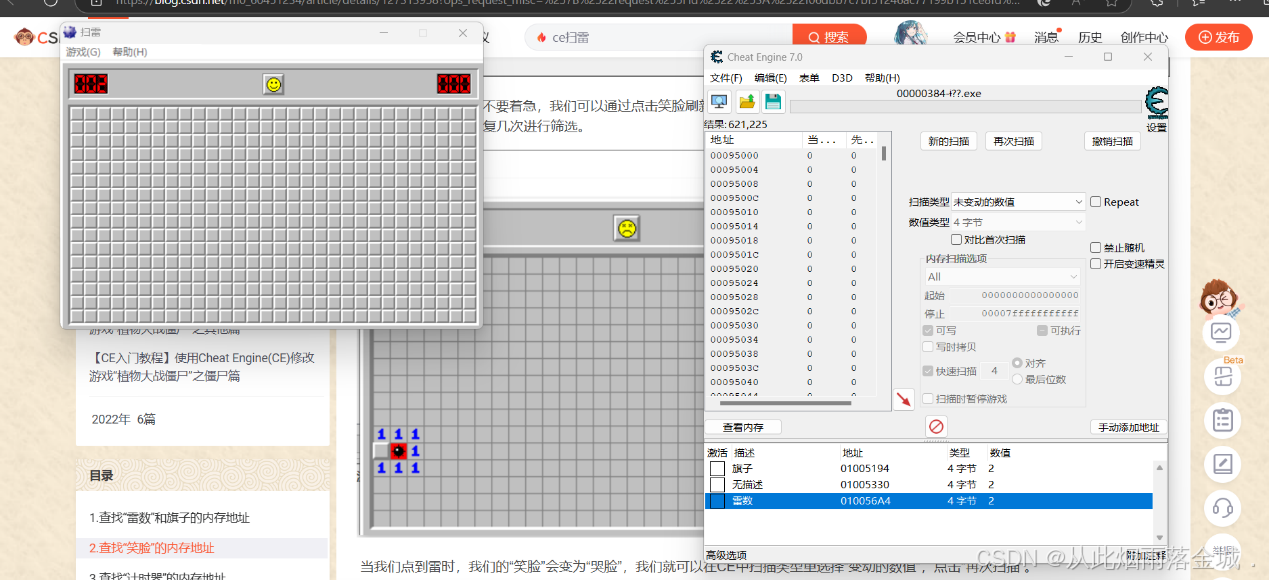Viewport: 1269px width, 580px height.
Task: Click 撤销扫描 button
Action: (x=1113, y=141)
